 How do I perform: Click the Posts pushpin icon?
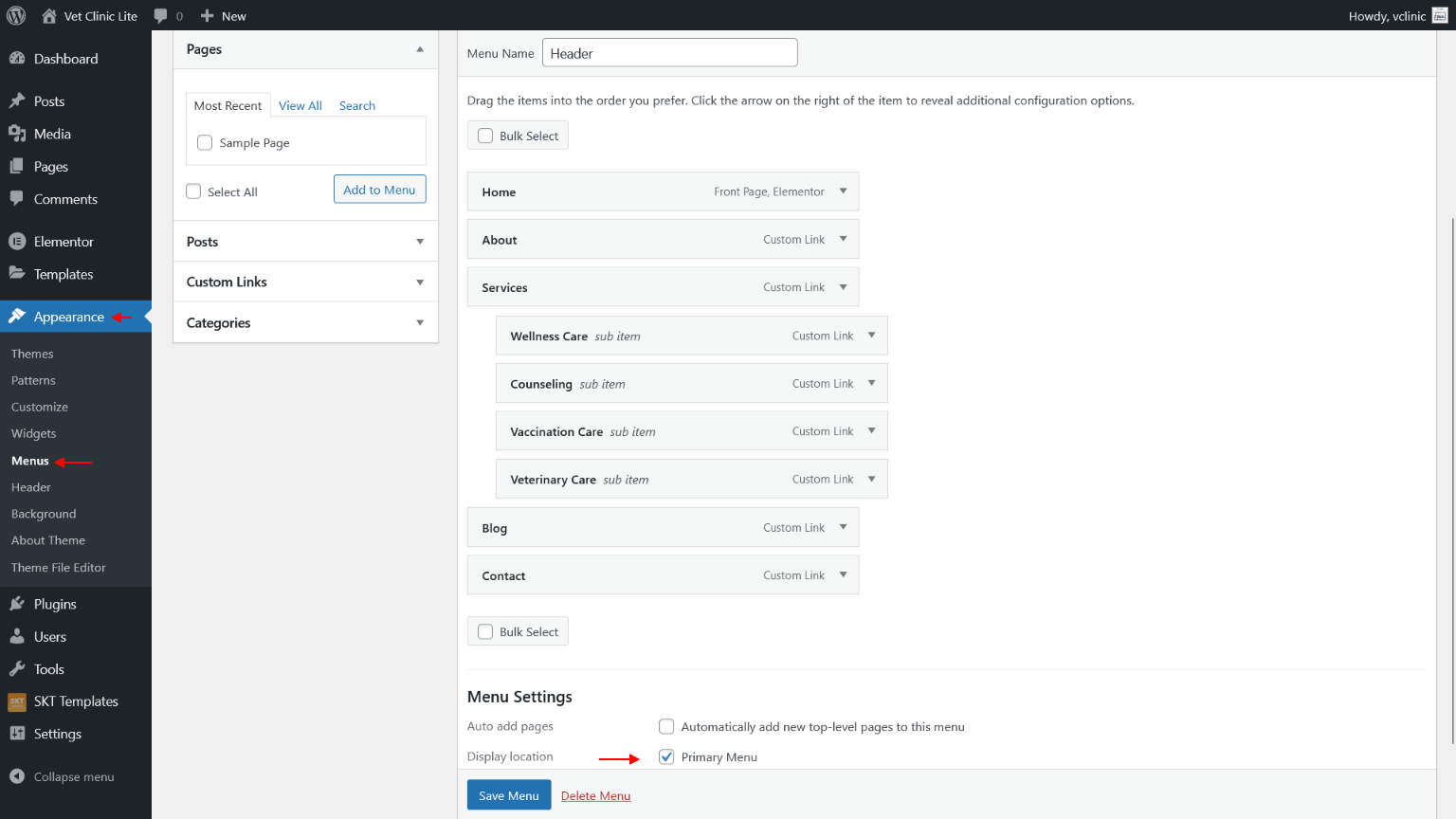pyautogui.click(x=17, y=101)
